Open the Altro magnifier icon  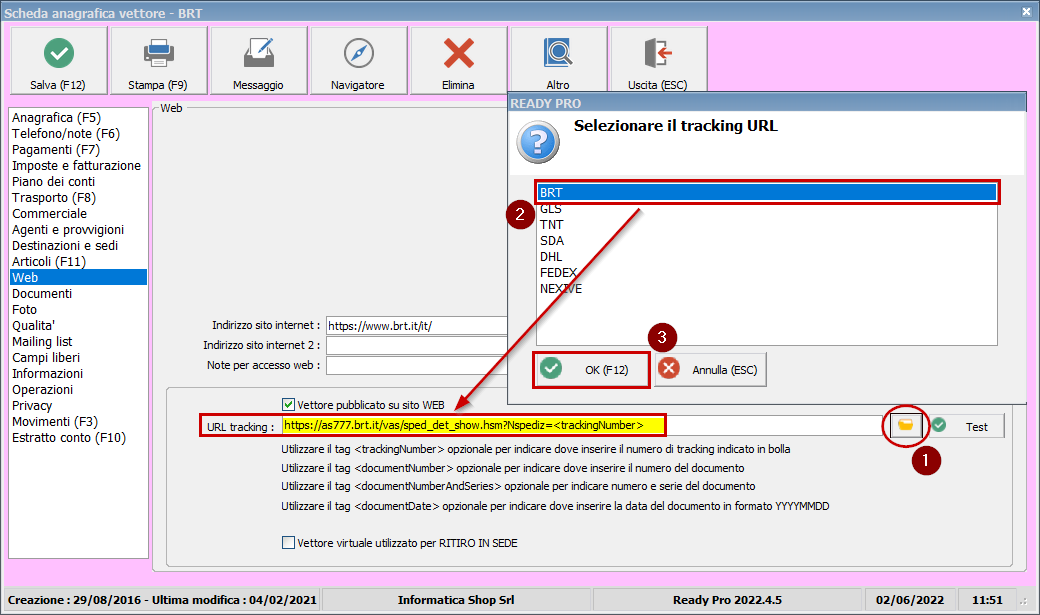pyautogui.click(x=558, y=53)
